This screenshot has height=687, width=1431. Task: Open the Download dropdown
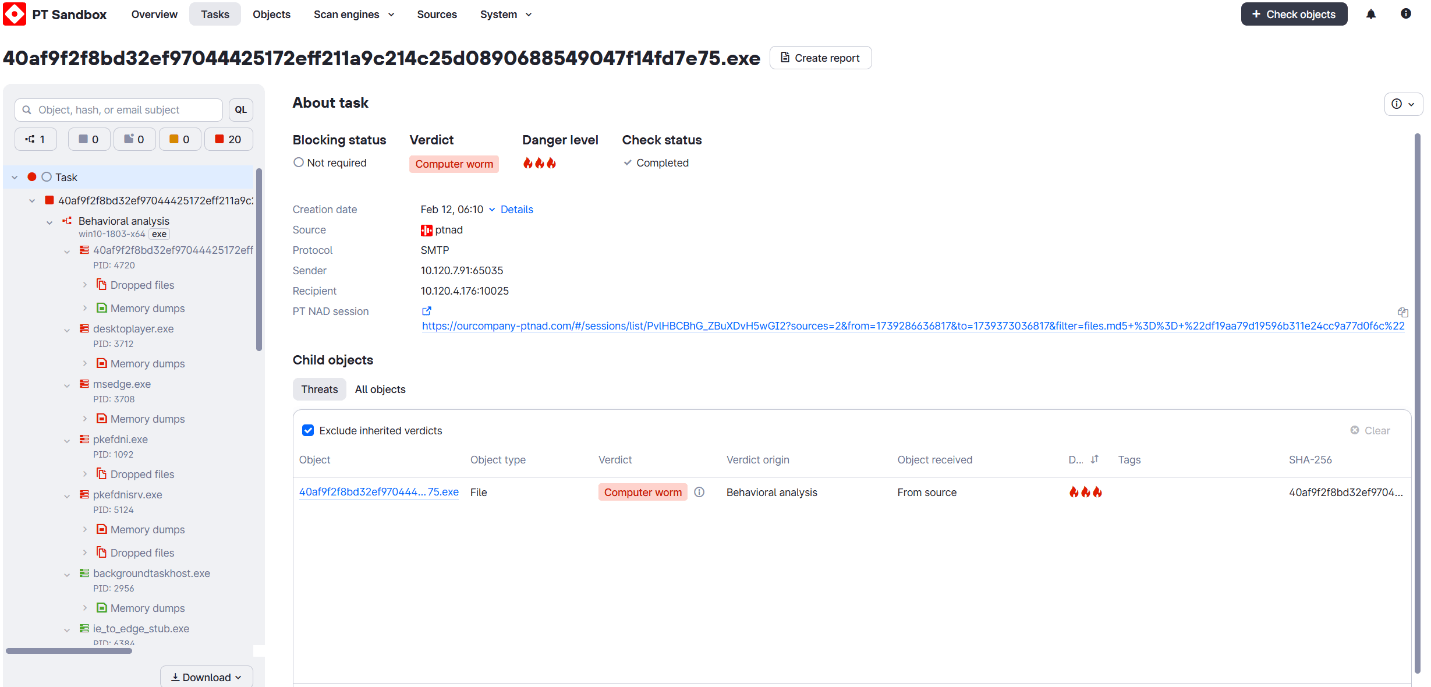pos(206,677)
